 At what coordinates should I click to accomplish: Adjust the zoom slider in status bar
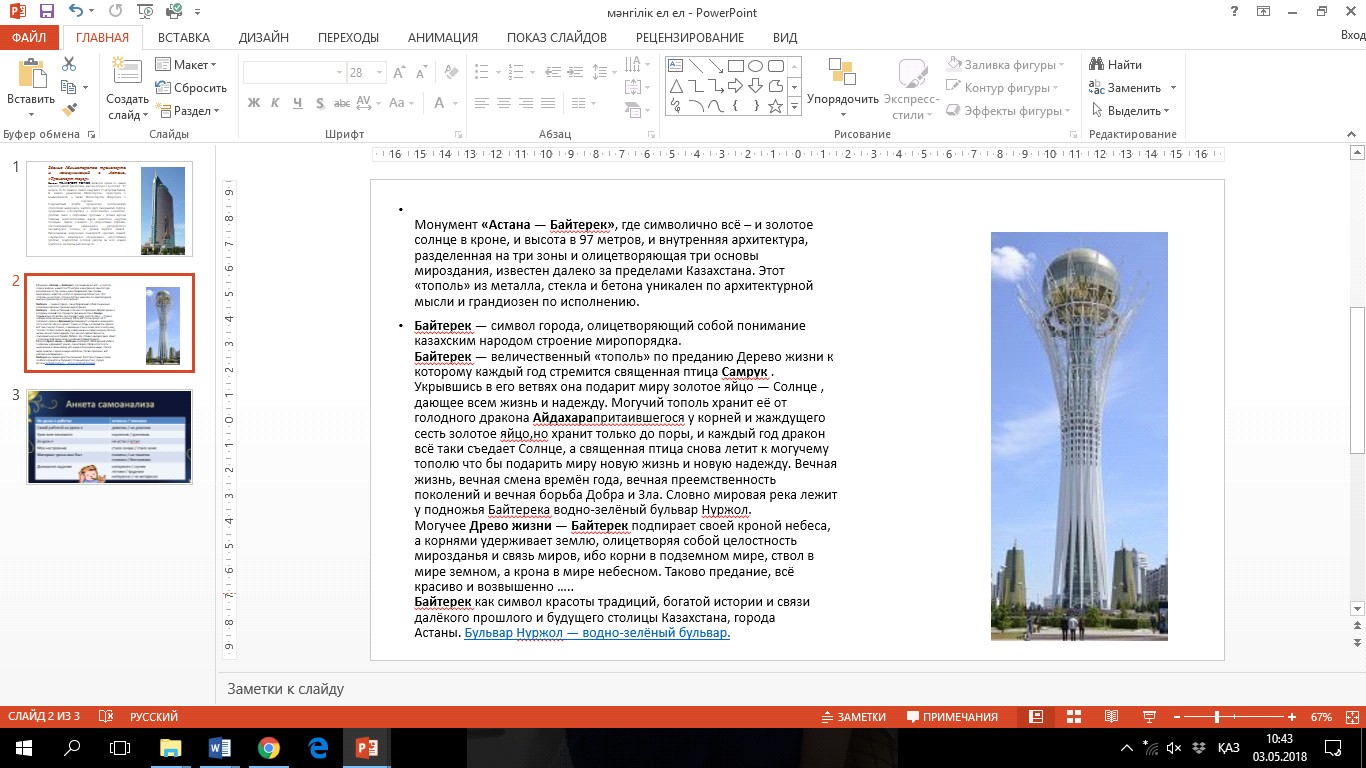pyautogui.click(x=1216, y=717)
